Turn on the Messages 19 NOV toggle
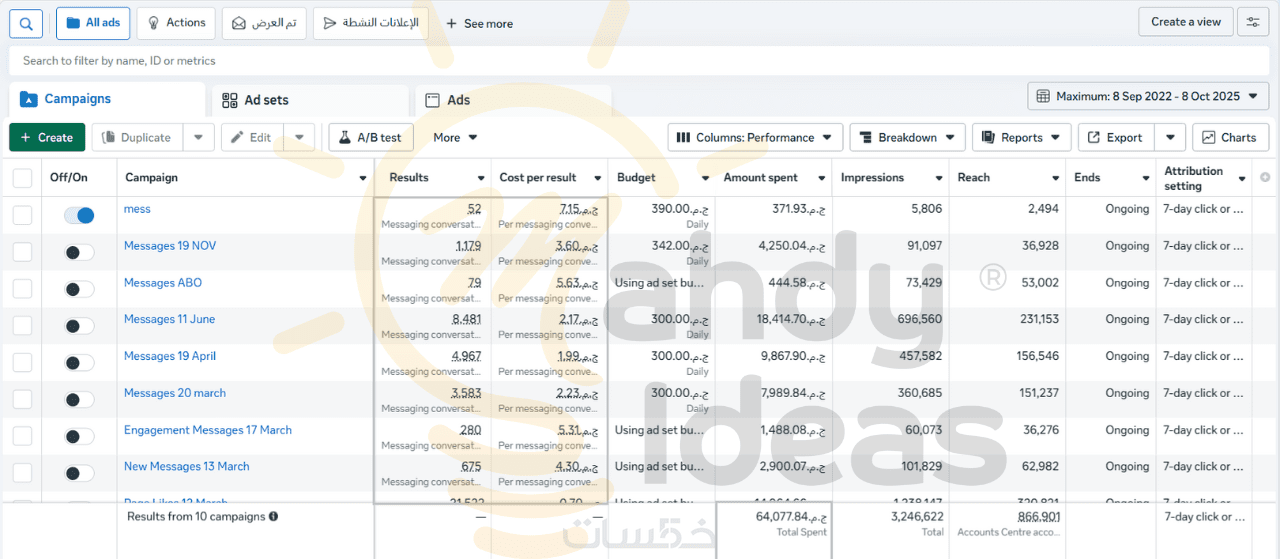 [x=79, y=252]
